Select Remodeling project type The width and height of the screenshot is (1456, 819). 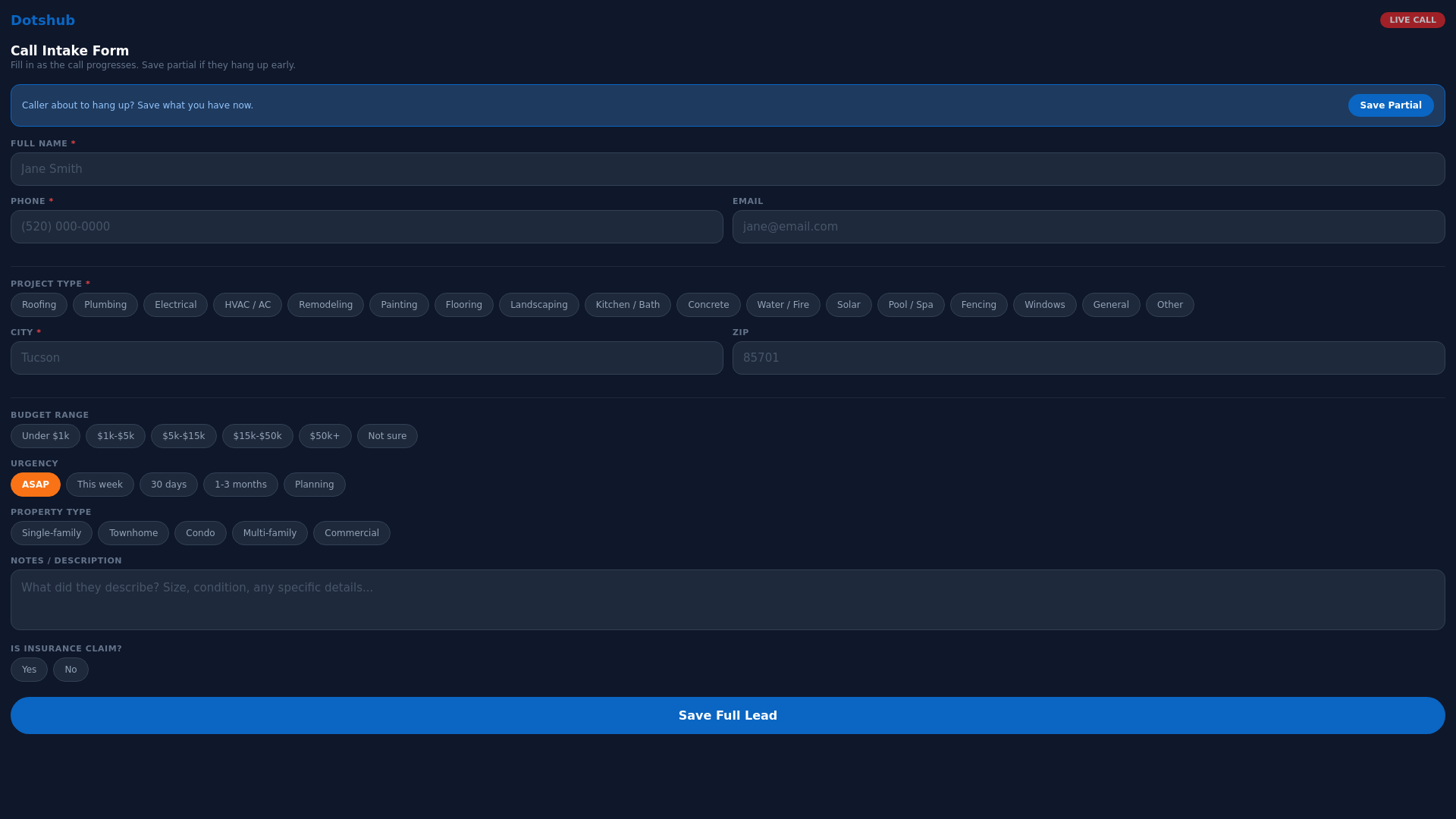click(x=325, y=305)
